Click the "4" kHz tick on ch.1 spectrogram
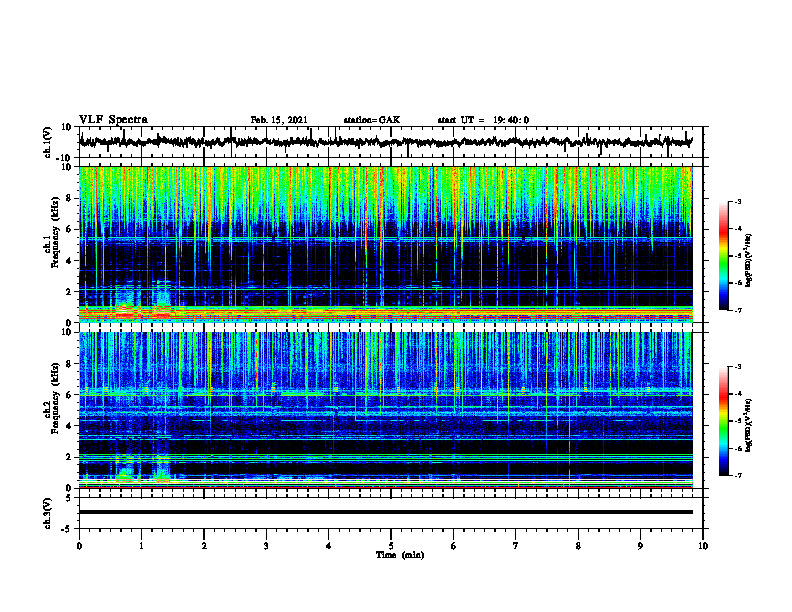Image resolution: width=792 pixels, height=612 pixels. [x=70, y=261]
